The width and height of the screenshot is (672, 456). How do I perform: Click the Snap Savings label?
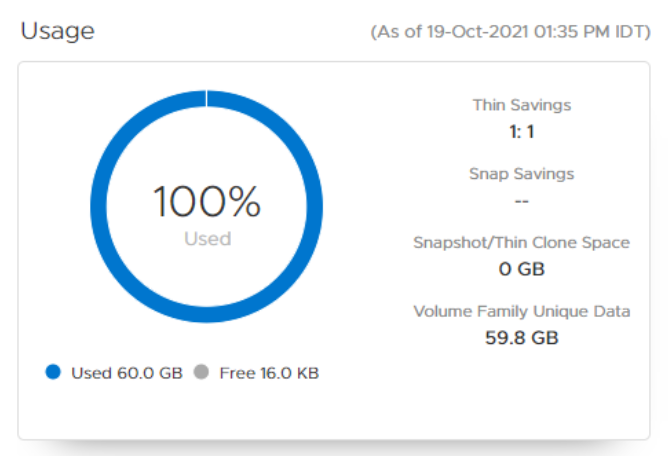521,173
